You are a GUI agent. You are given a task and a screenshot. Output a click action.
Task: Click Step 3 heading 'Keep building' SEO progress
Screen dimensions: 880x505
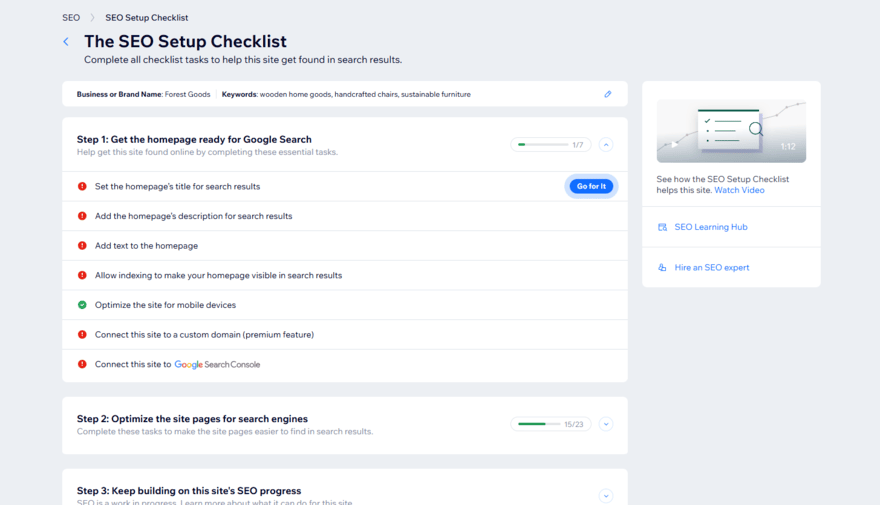point(189,490)
